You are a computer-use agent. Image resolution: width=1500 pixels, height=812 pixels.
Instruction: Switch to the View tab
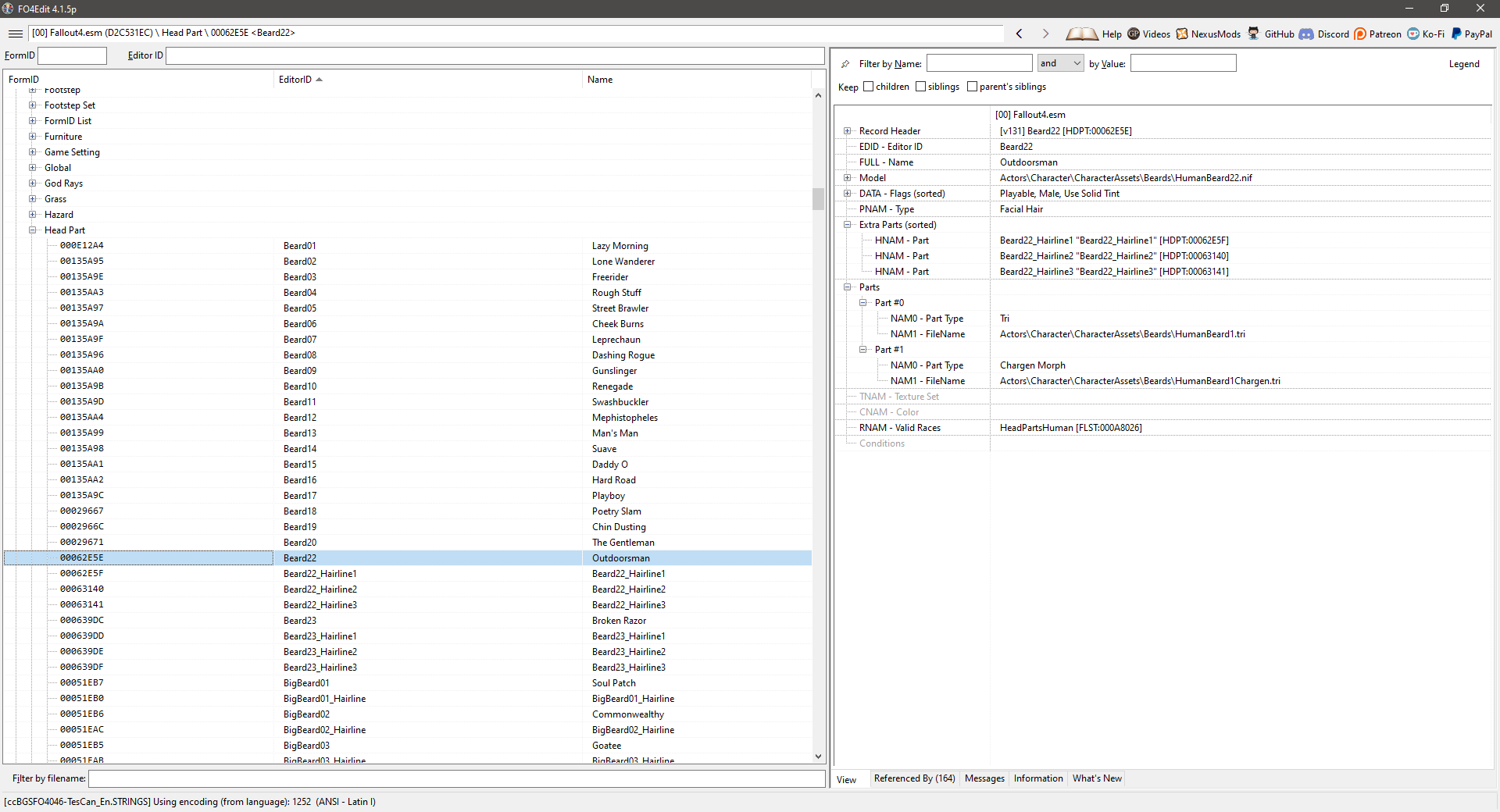click(846, 779)
